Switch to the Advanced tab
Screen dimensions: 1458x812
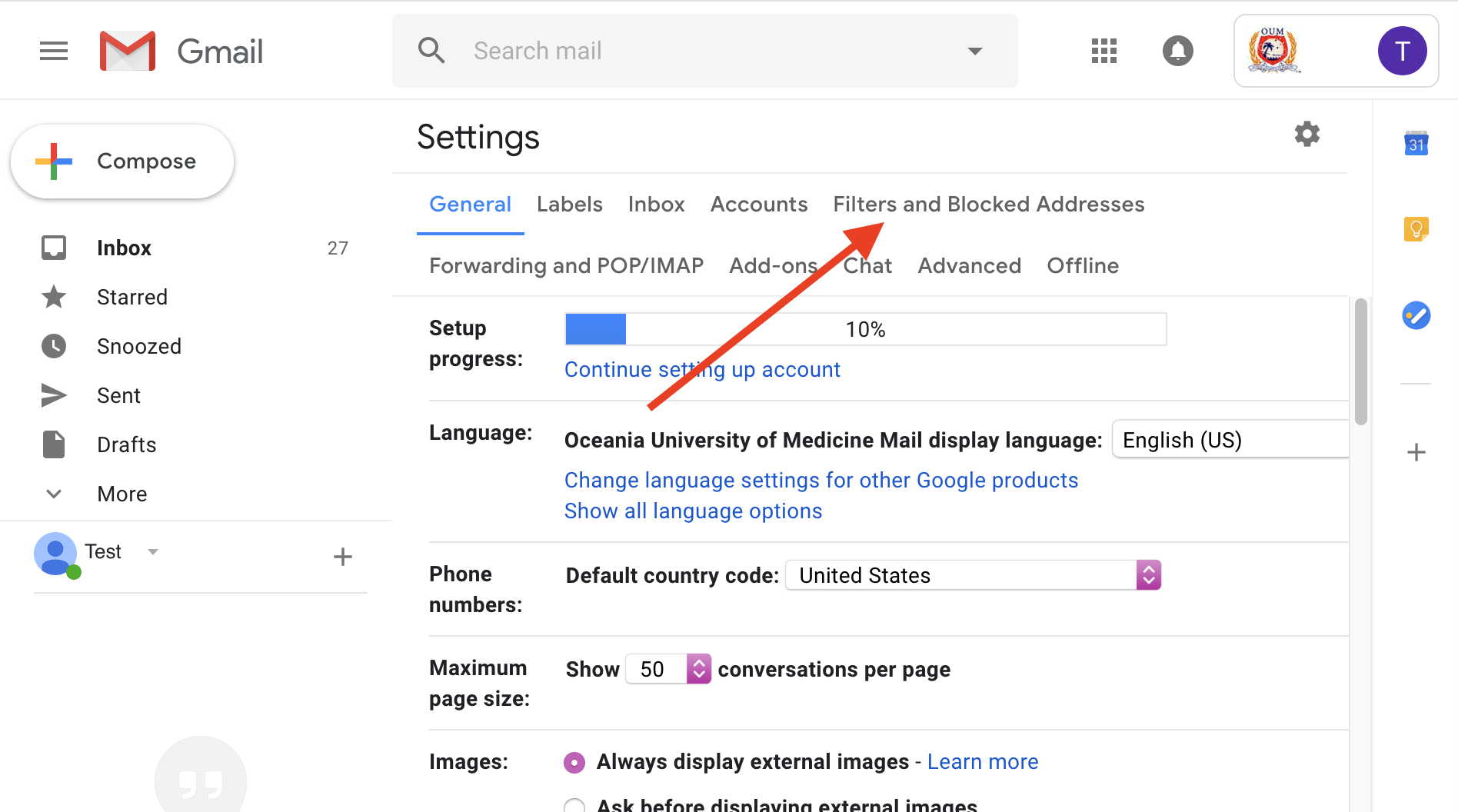970,265
